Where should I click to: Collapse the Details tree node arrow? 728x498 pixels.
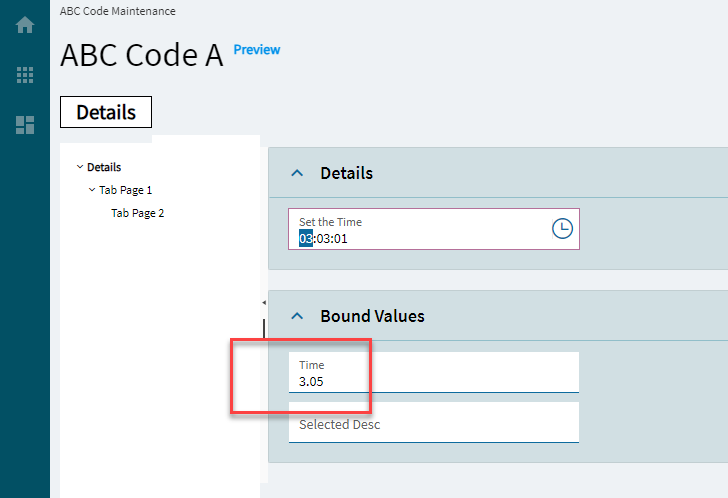(x=80, y=167)
